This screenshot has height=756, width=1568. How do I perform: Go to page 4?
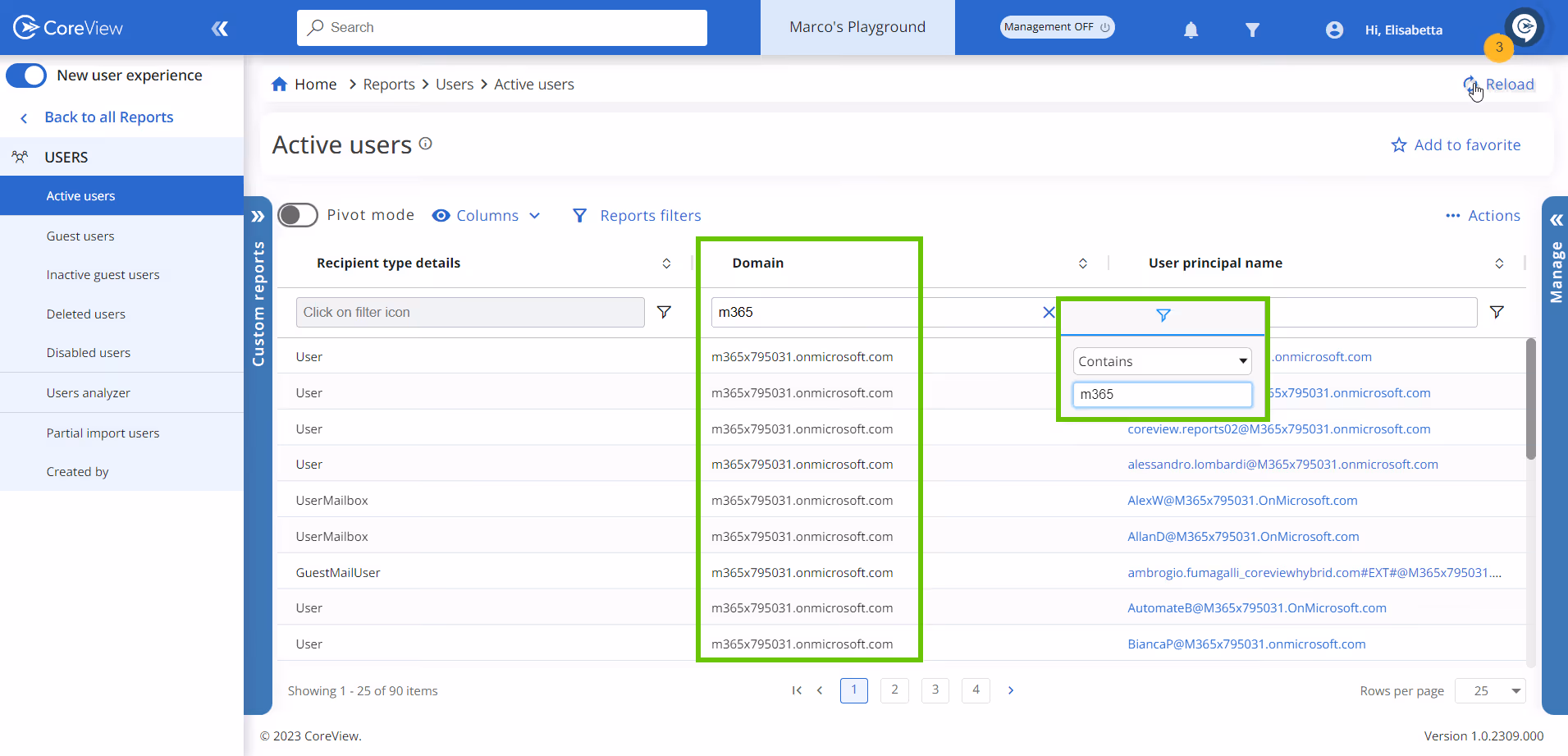pyautogui.click(x=976, y=690)
